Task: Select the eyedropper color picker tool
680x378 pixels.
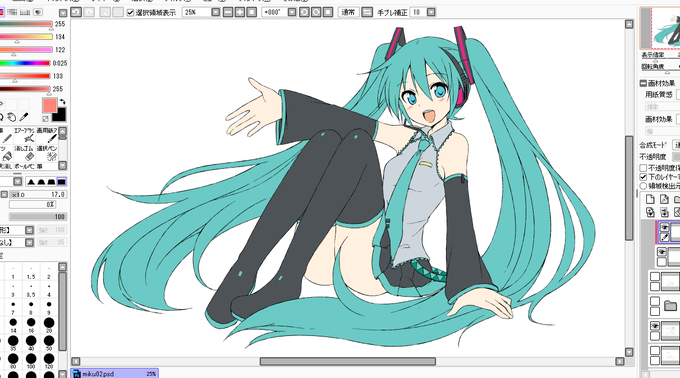Action: (24, 117)
